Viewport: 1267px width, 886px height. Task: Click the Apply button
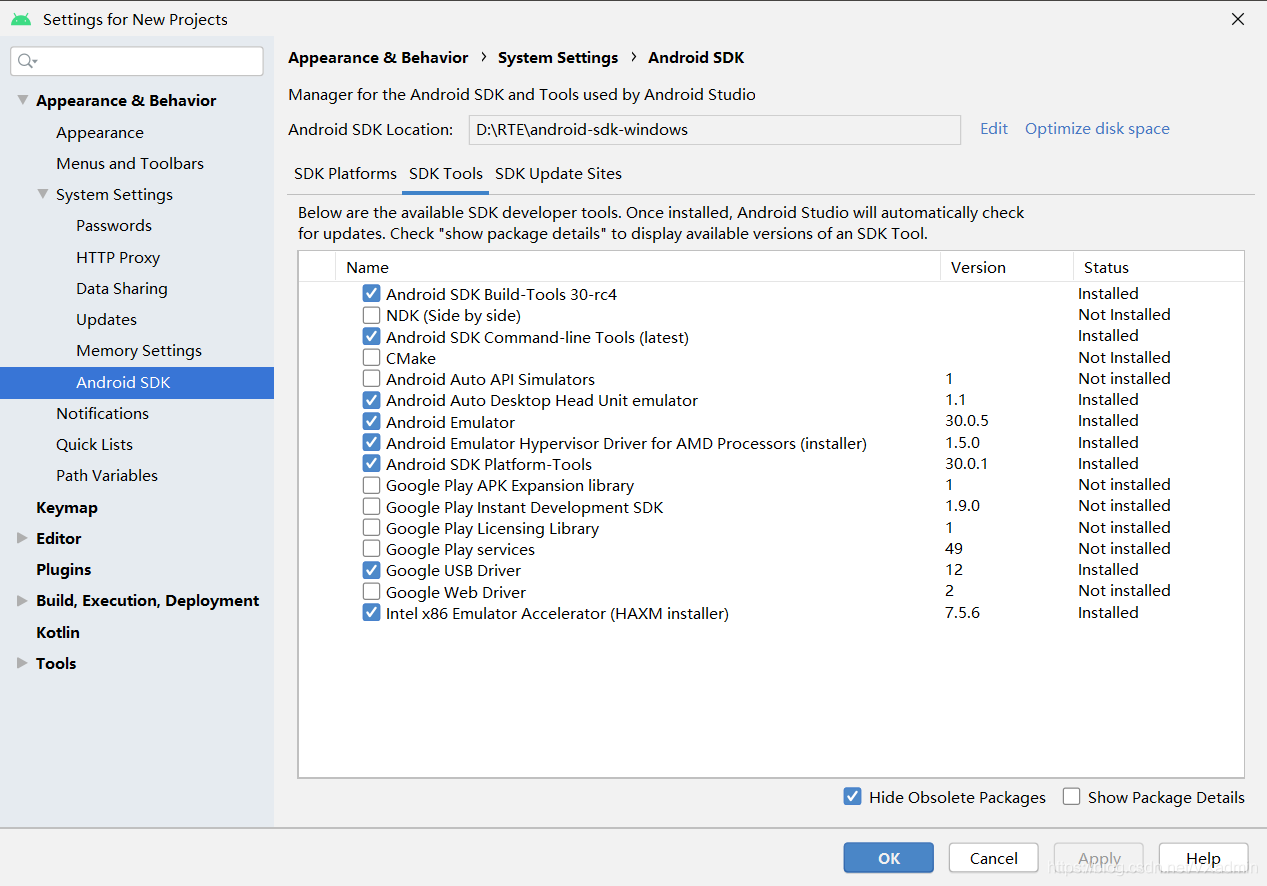[x=1099, y=858]
